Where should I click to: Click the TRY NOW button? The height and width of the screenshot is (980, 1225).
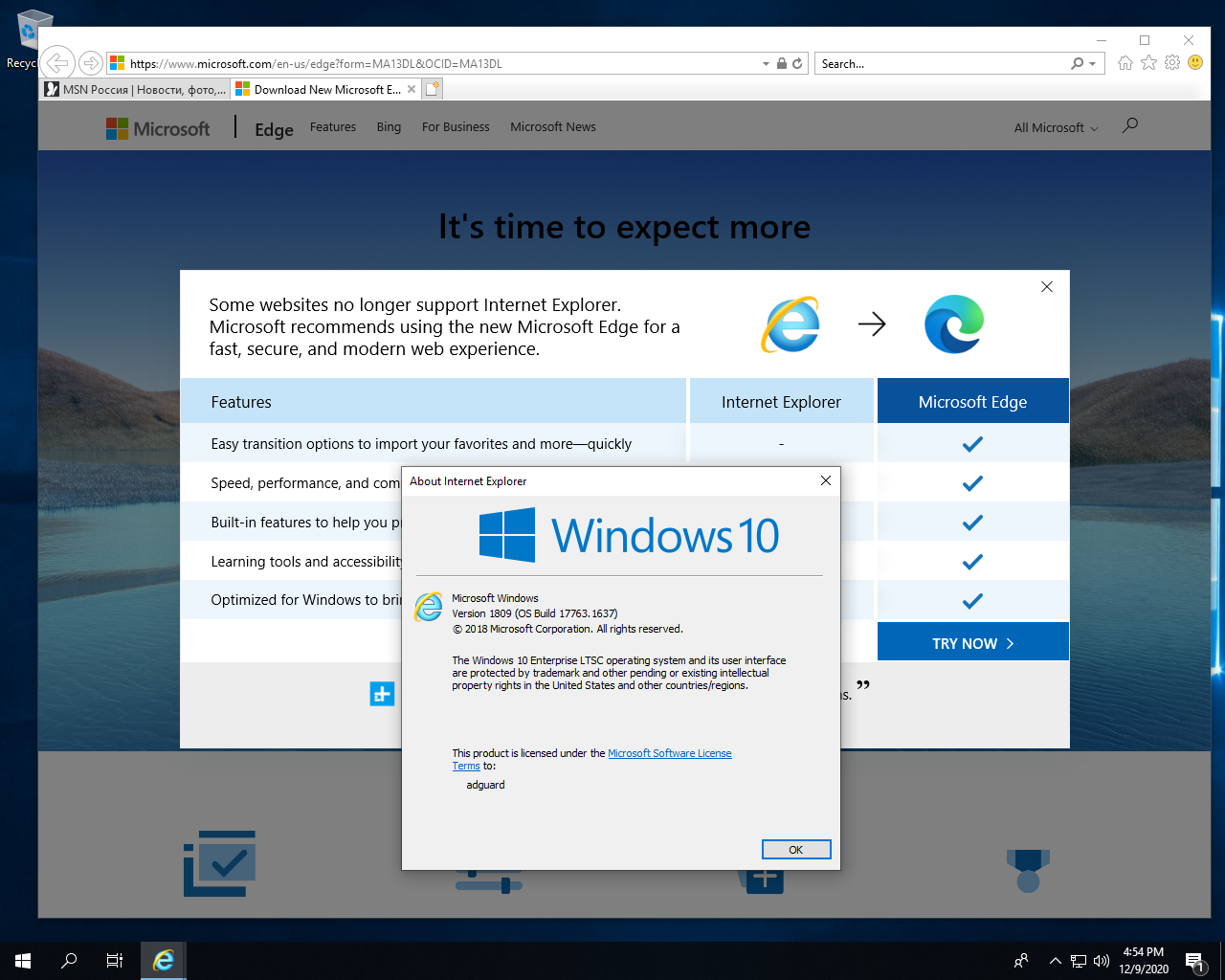click(x=973, y=643)
